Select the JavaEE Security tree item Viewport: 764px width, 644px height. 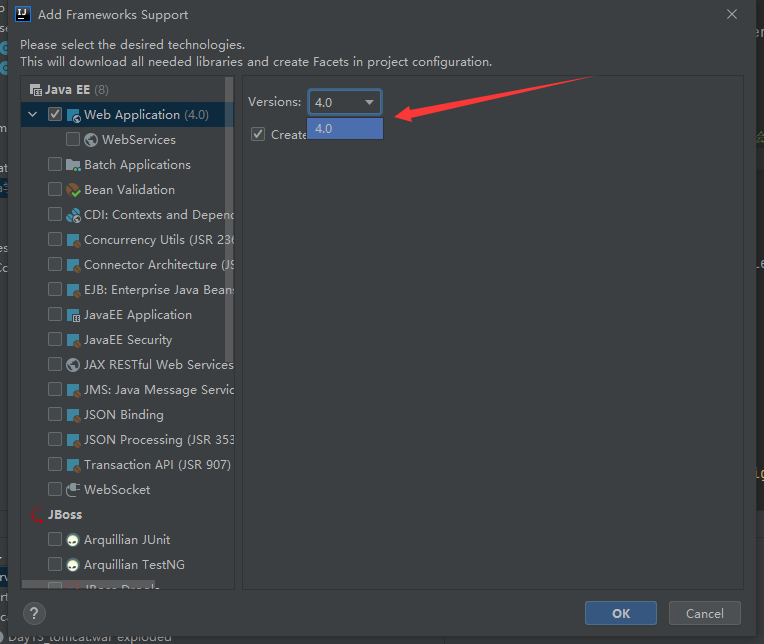tap(128, 340)
